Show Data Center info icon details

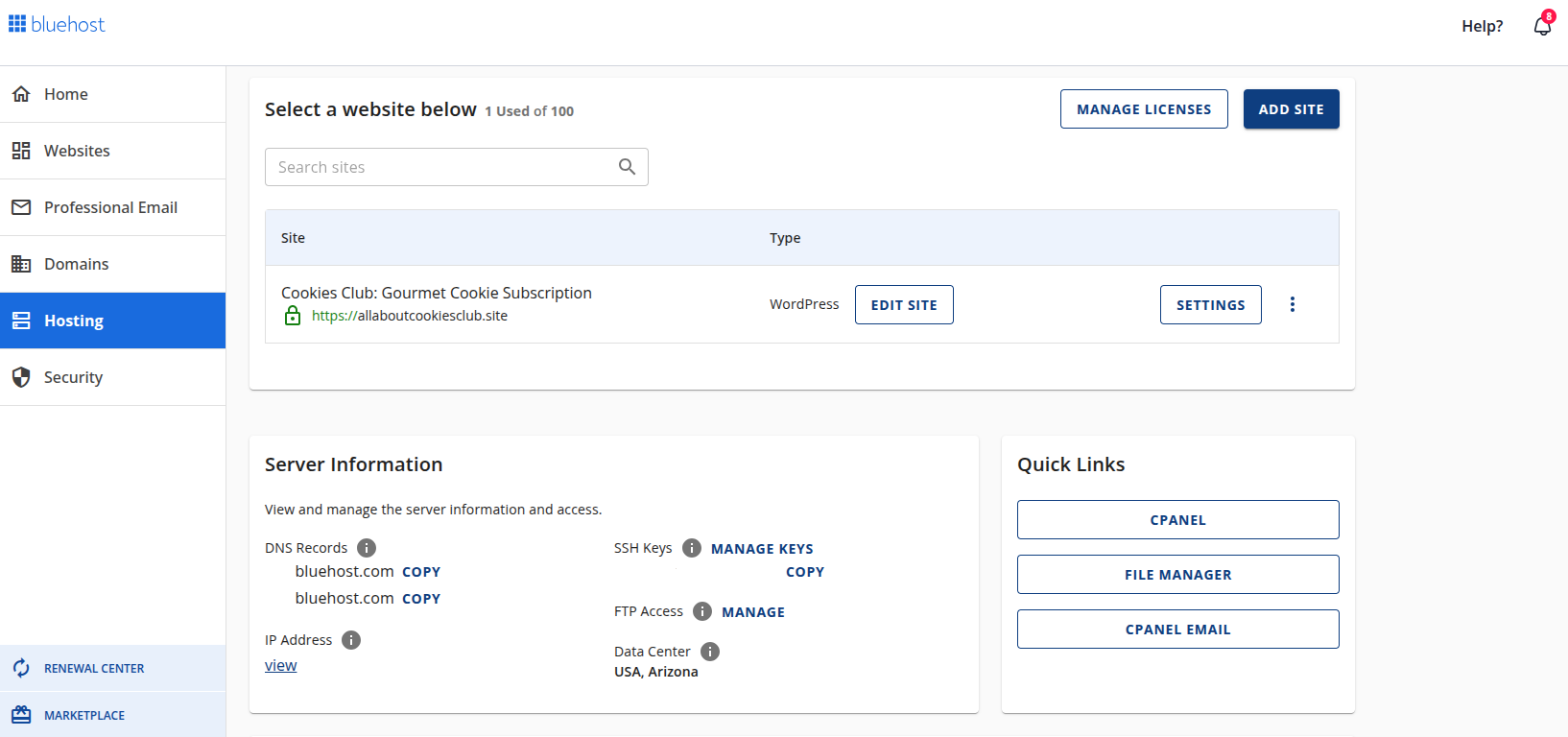pos(710,652)
